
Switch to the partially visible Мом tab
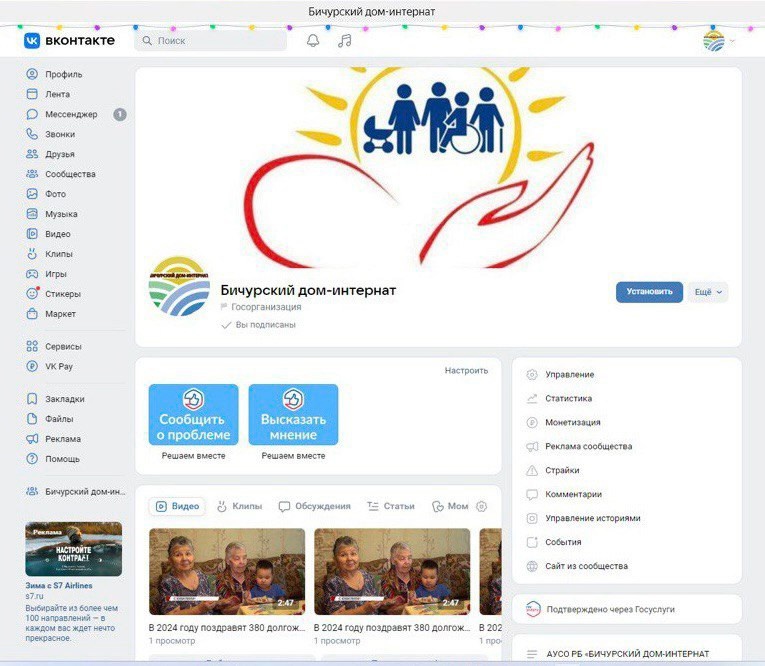pyautogui.click(x=450, y=506)
